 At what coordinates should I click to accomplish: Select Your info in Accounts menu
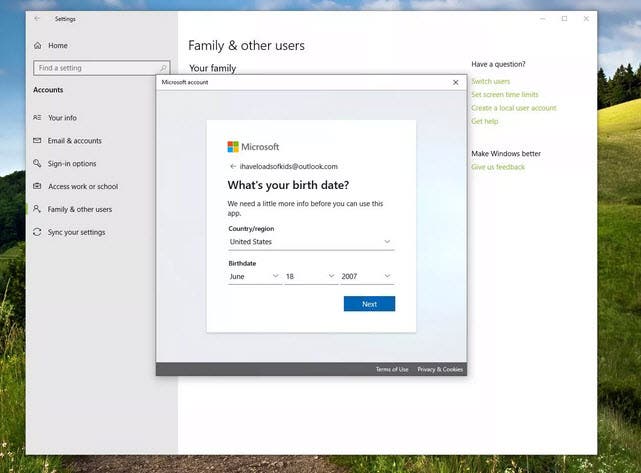coord(62,118)
